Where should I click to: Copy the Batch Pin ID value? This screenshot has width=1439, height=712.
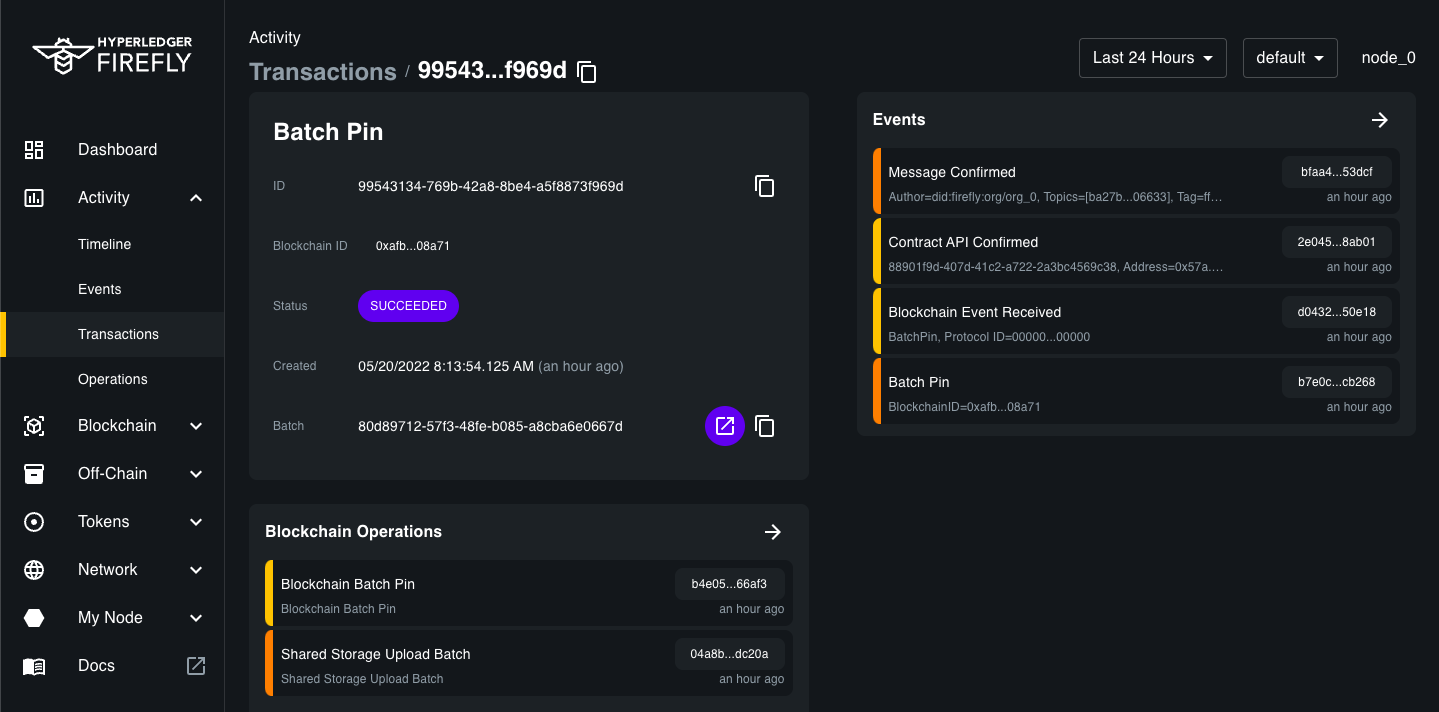(764, 186)
